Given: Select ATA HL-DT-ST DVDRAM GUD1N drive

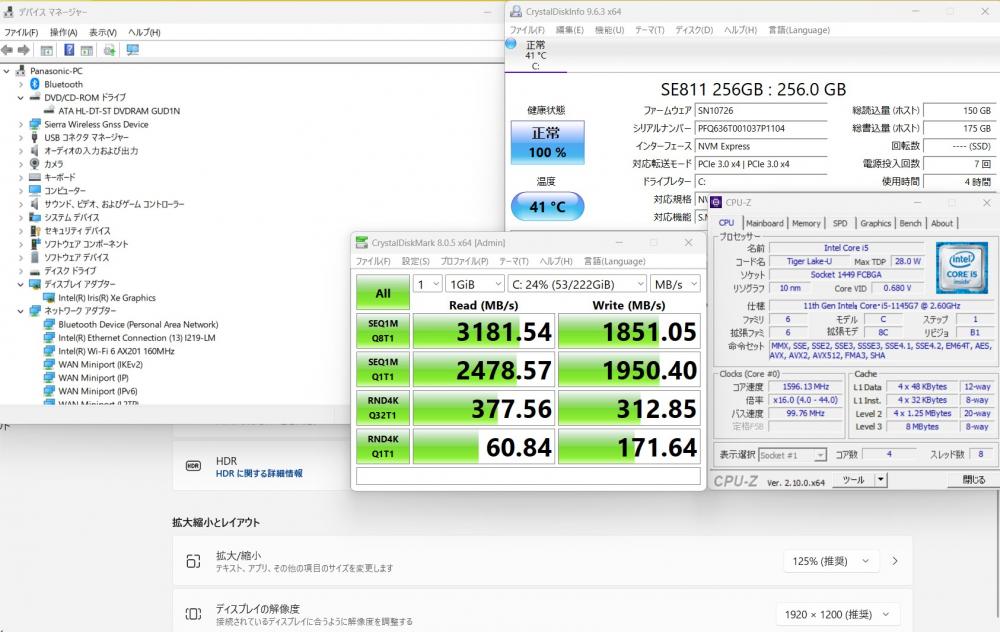Looking at the screenshot, I should coord(119,111).
